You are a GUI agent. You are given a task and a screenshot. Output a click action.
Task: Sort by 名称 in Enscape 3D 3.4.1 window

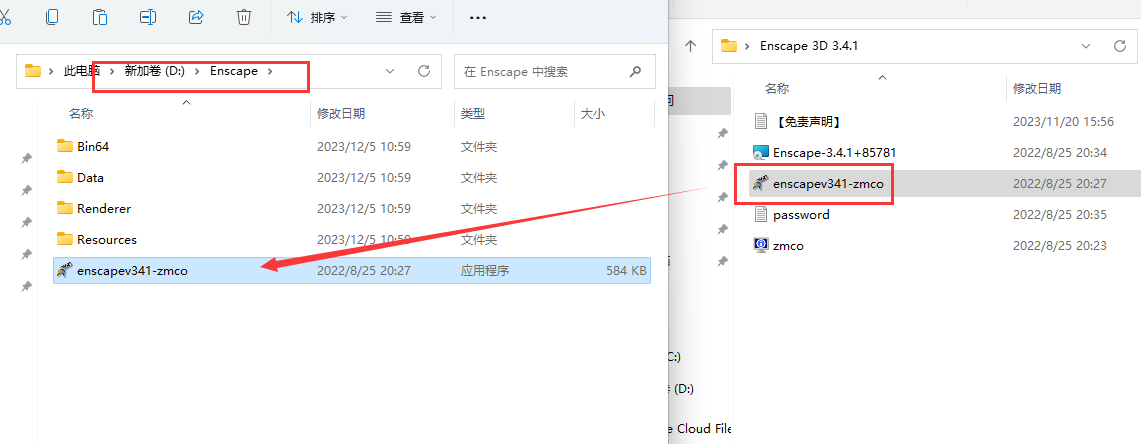tap(776, 89)
